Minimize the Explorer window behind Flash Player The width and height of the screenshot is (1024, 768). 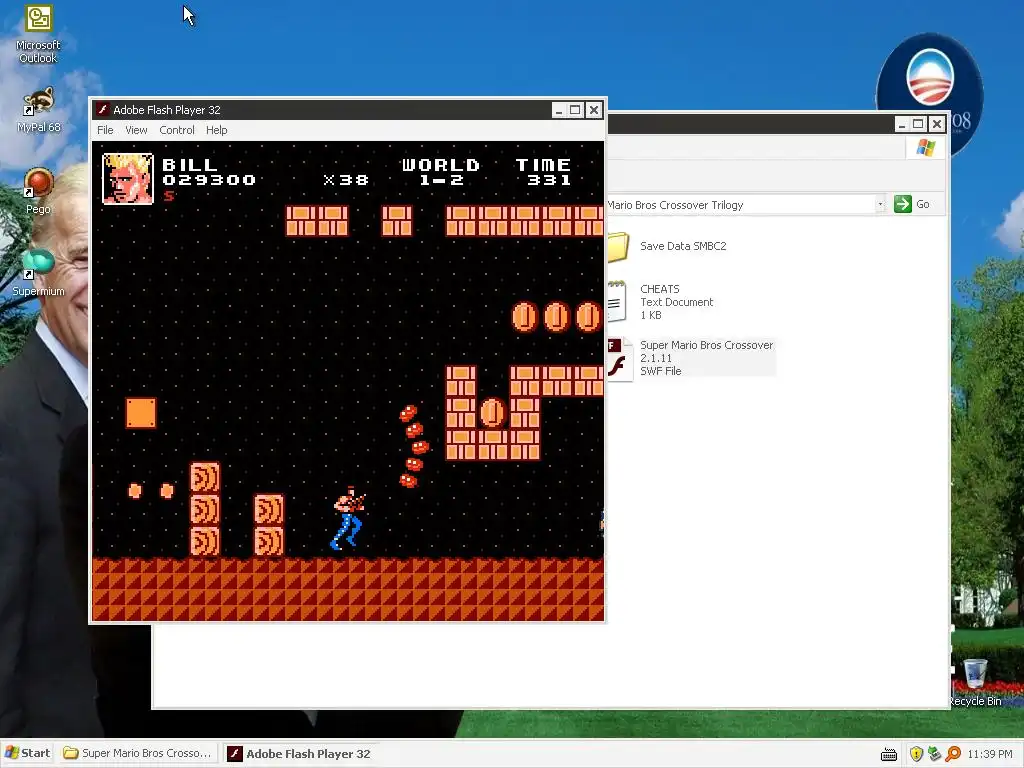902,124
